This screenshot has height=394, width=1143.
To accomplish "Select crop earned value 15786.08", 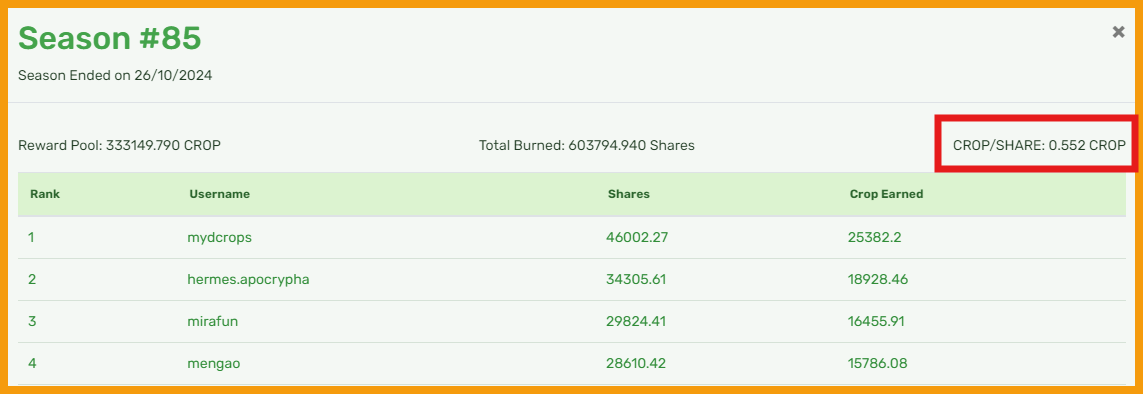I will coord(878,363).
